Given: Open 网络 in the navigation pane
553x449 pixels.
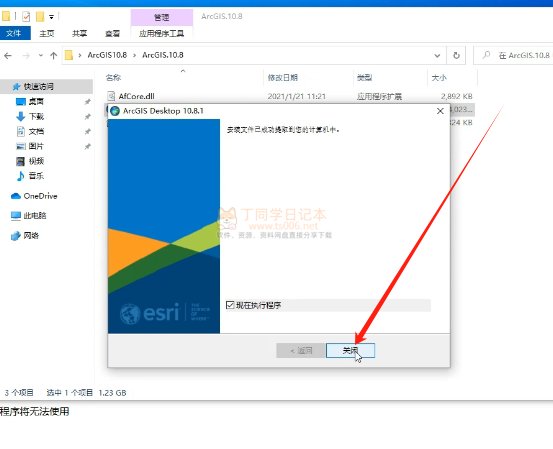Looking at the screenshot, I should pyautogui.click(x=31, y=236).
